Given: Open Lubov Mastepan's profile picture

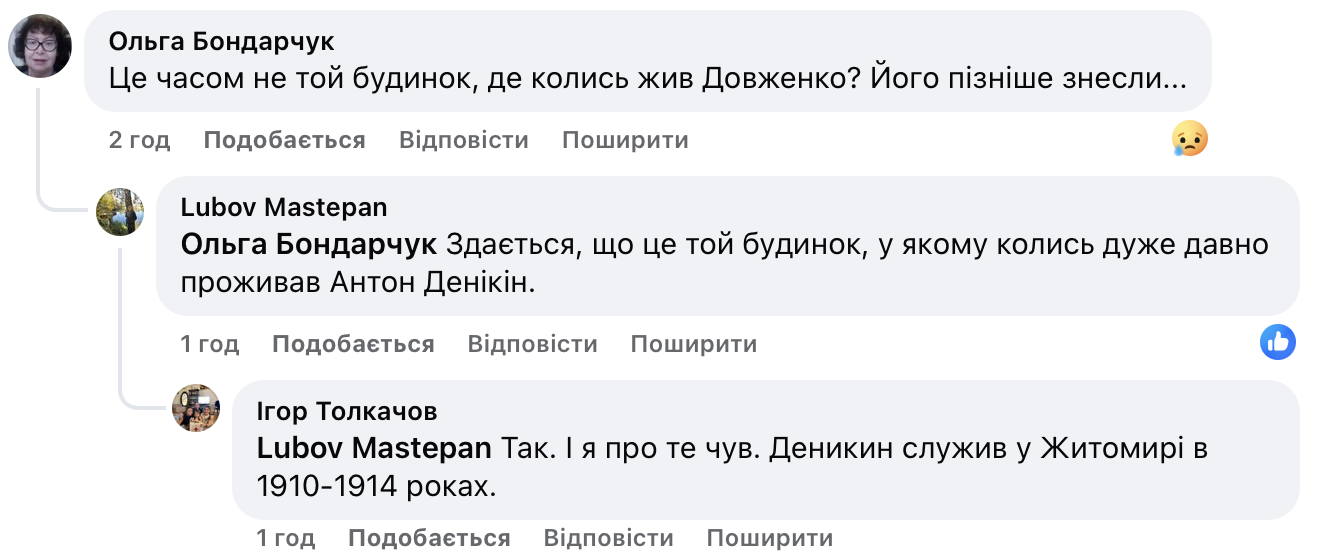Looking at the screenshot, I should coord(120,212).
